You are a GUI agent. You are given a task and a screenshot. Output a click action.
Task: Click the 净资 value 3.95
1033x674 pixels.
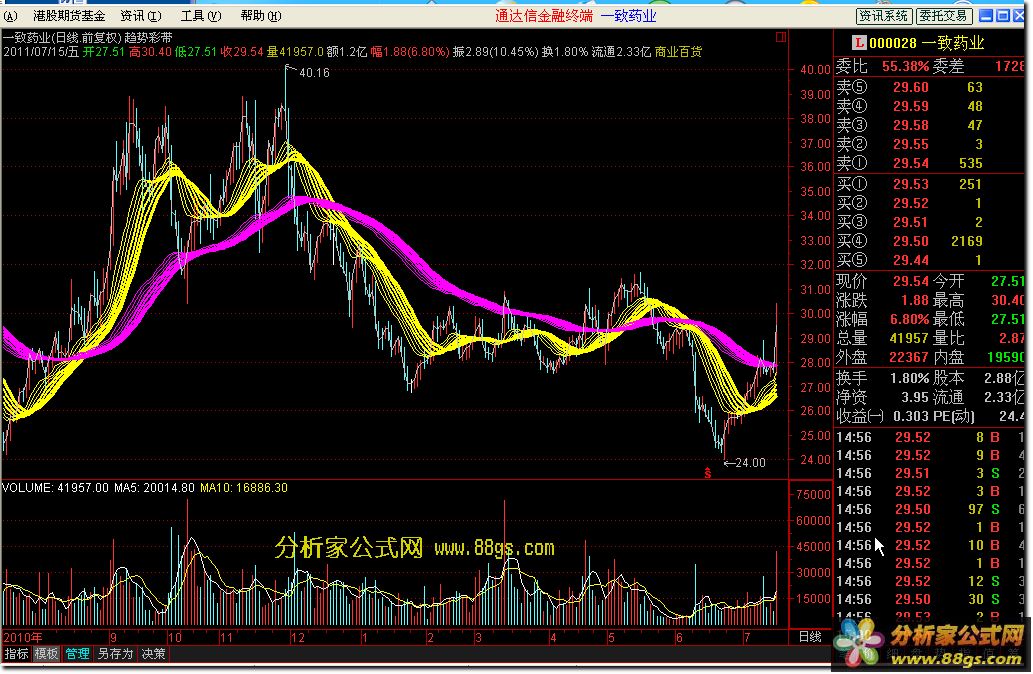coord(914,398)
